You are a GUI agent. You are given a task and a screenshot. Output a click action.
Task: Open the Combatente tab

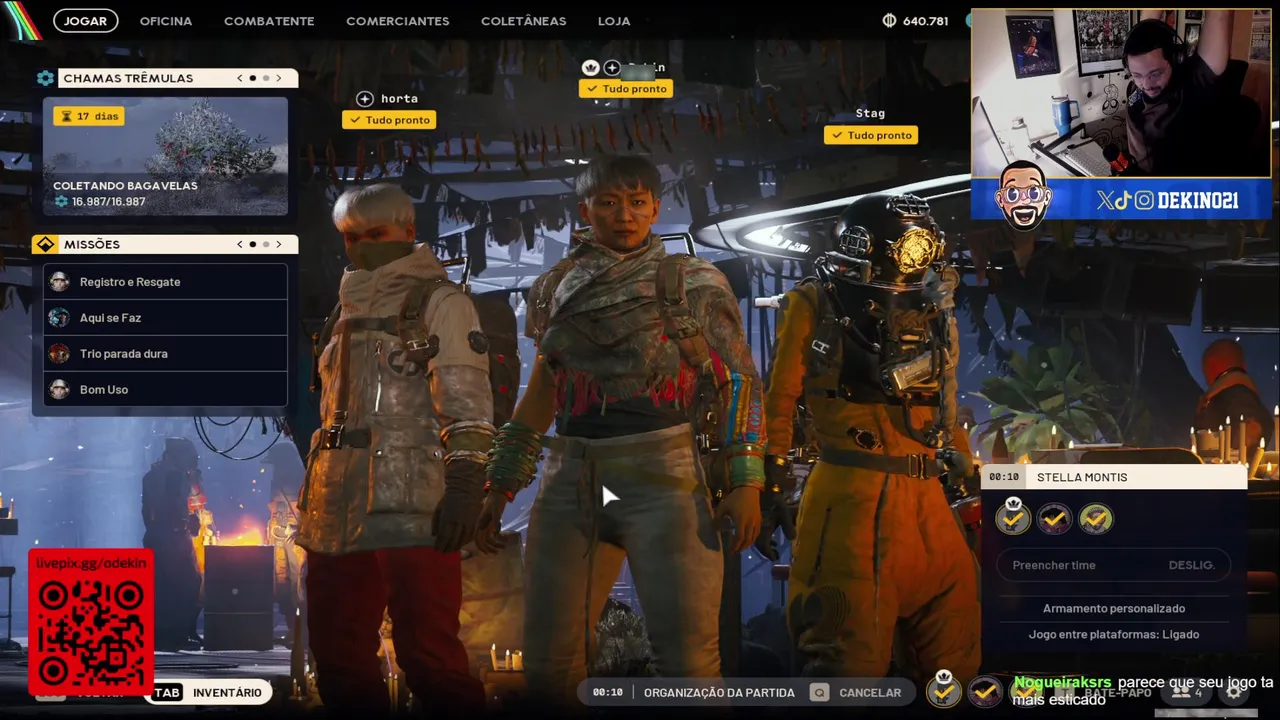(269, 20)
